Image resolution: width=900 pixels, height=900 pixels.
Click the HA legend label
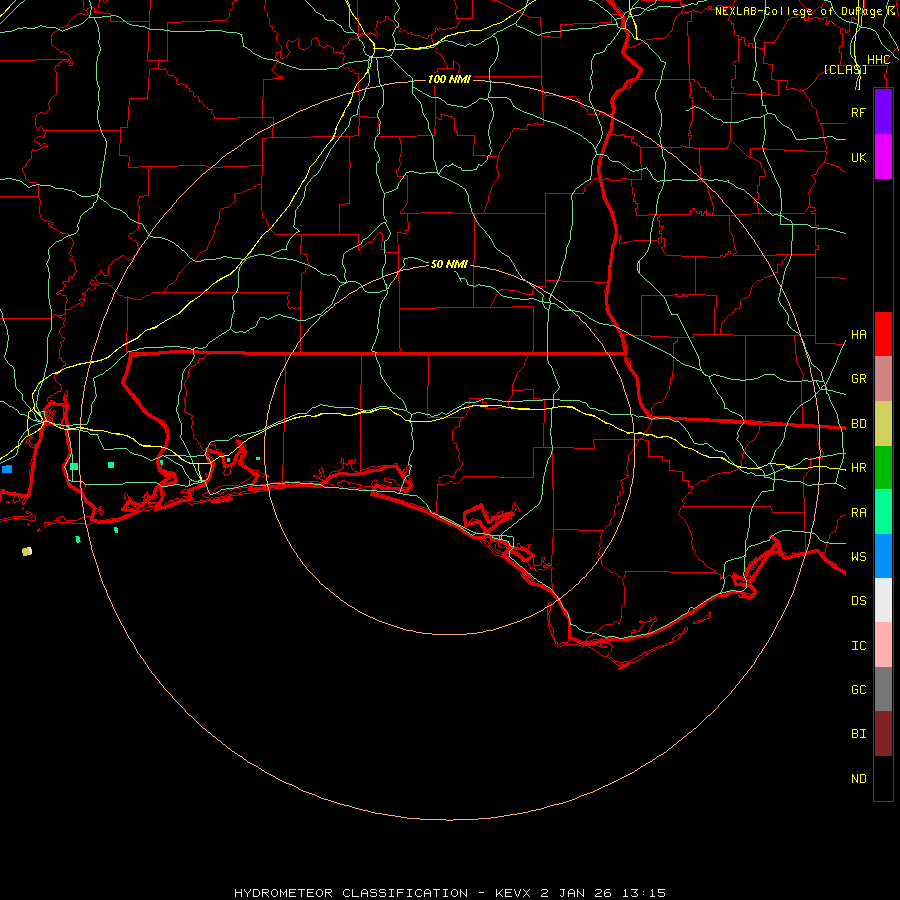pos(858,335)
